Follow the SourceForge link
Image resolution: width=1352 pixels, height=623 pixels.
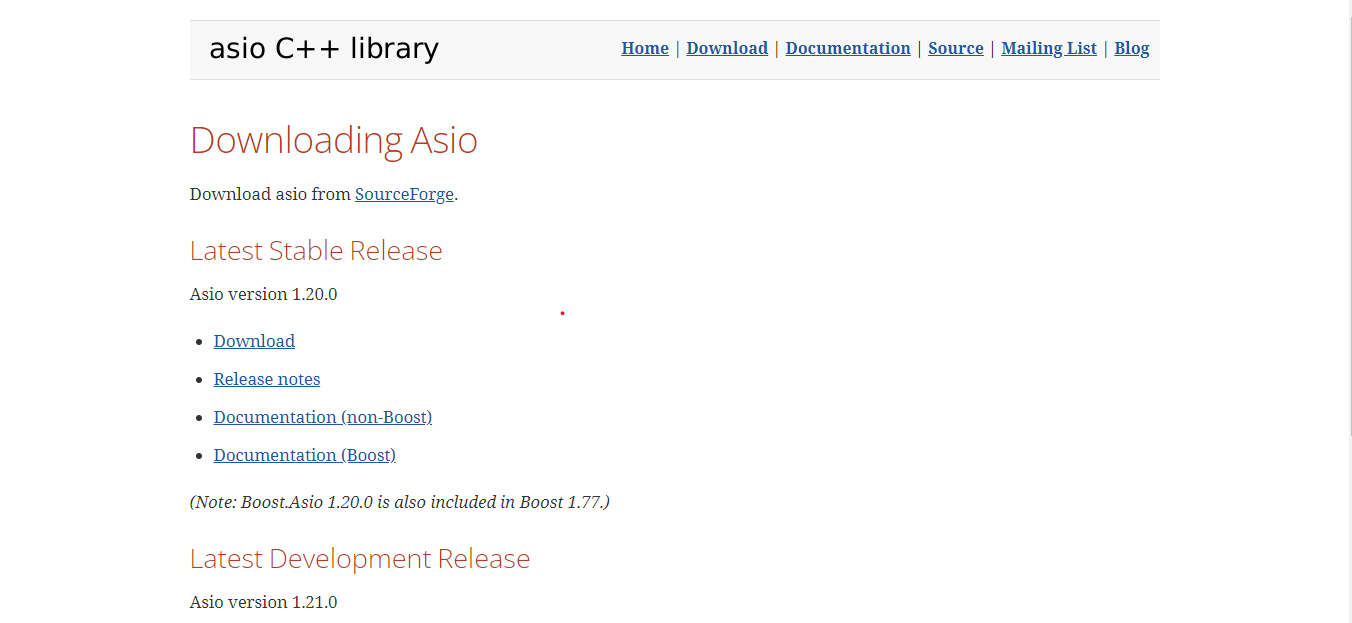click(x=404, y=194)
